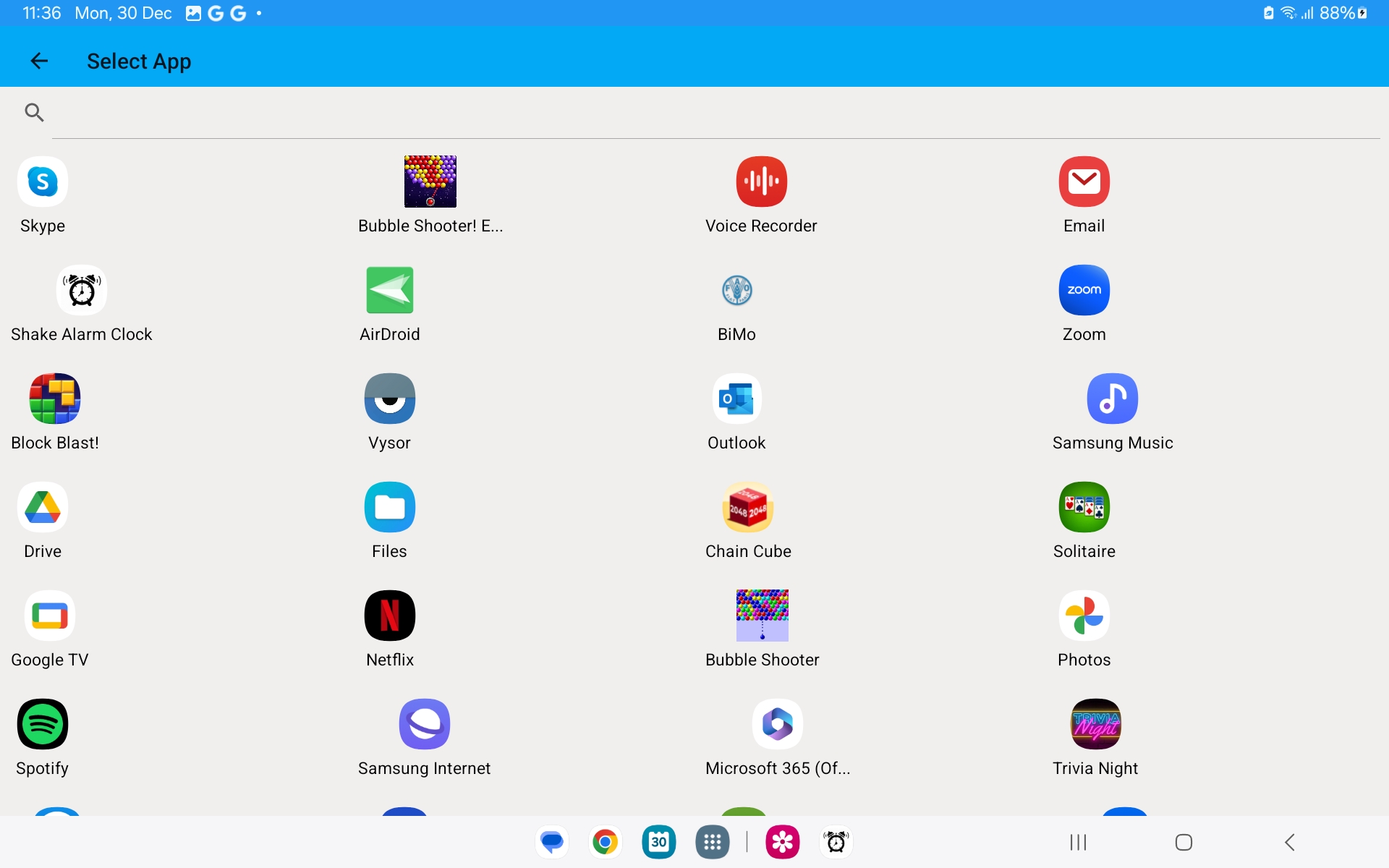Click the "Voice Recorder" label text

tap(761, 226)
